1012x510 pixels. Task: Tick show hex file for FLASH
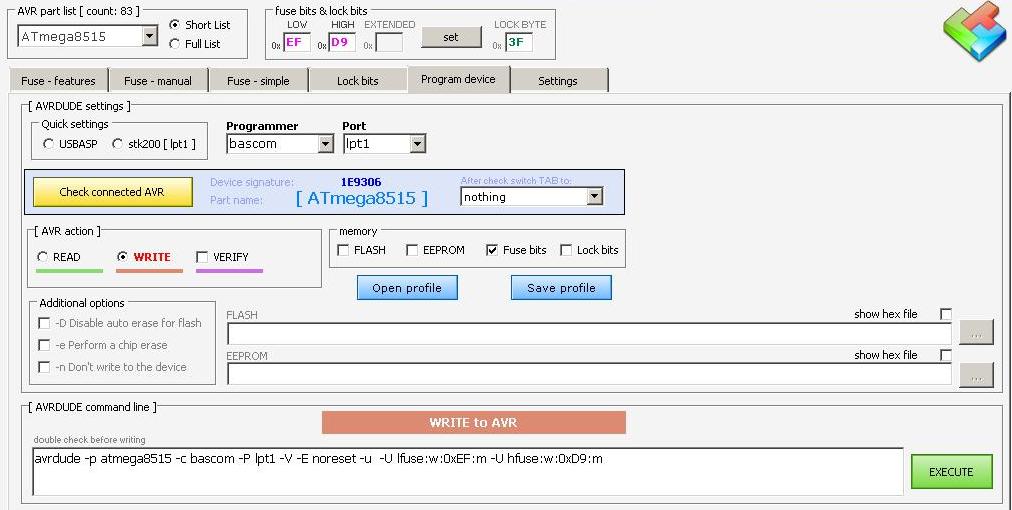[946, 314]
